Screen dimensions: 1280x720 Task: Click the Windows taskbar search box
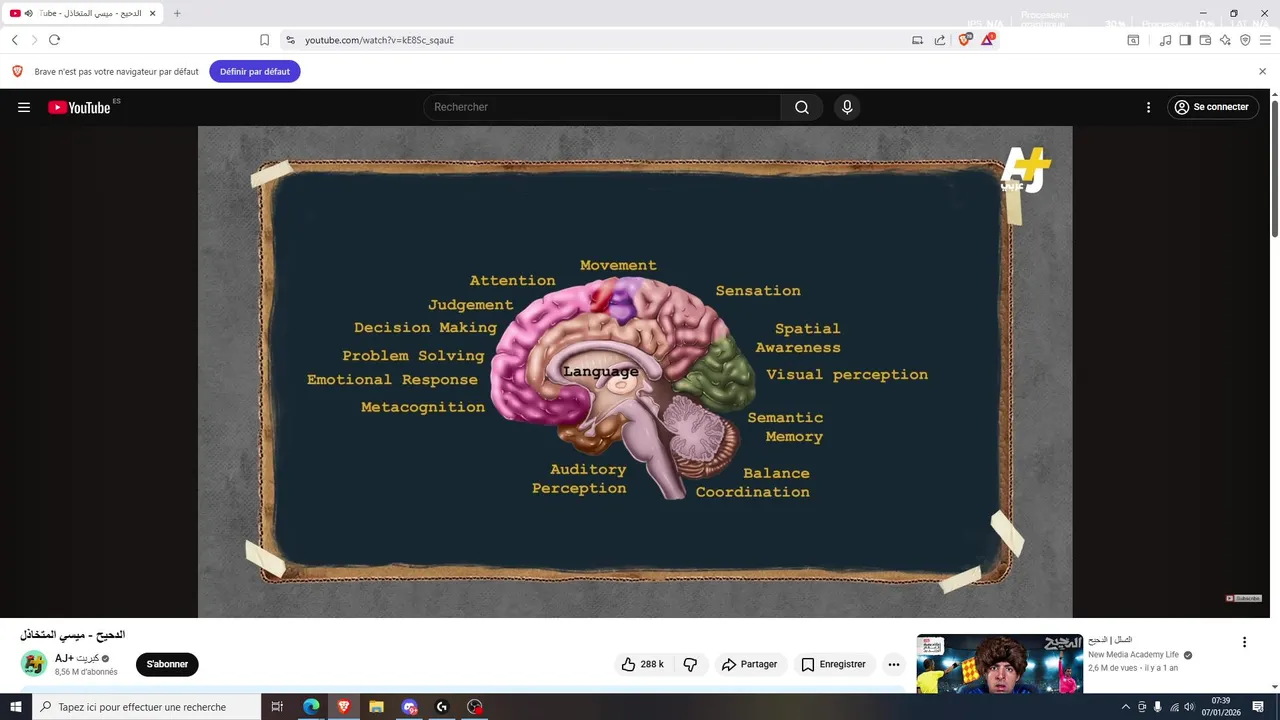[147, 707]
